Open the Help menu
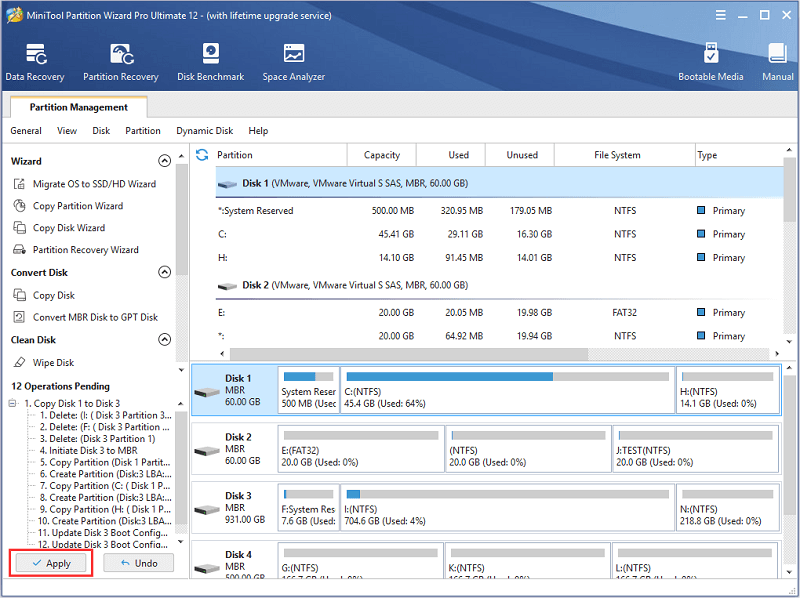This screenshot has height=598, width=800. coord(258,131)
